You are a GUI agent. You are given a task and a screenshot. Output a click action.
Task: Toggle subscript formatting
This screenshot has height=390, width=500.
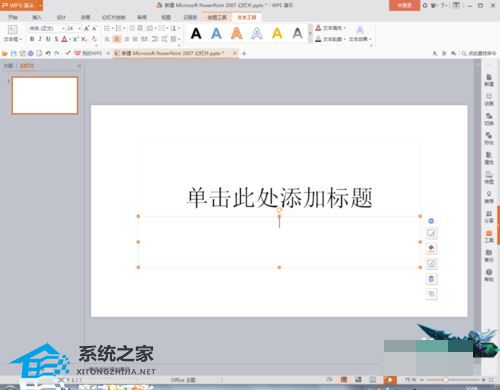84,39
